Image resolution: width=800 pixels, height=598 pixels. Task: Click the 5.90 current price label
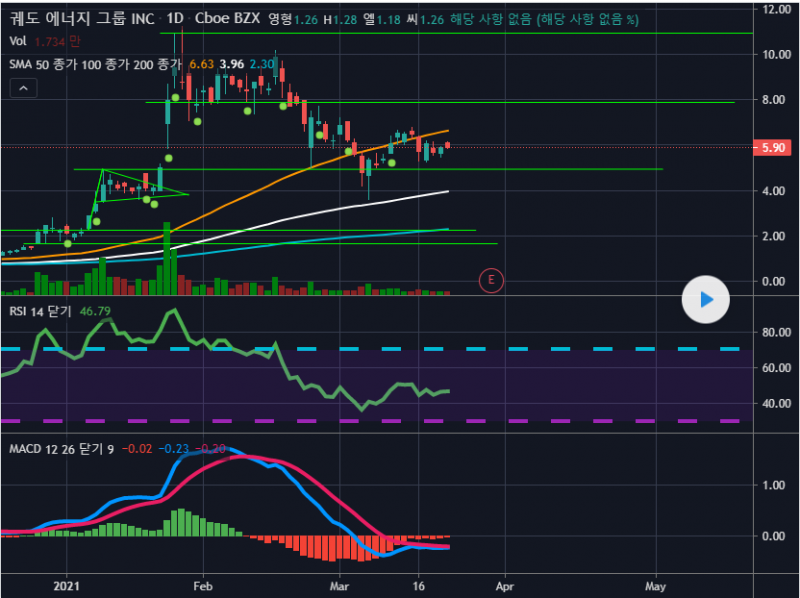773,148
